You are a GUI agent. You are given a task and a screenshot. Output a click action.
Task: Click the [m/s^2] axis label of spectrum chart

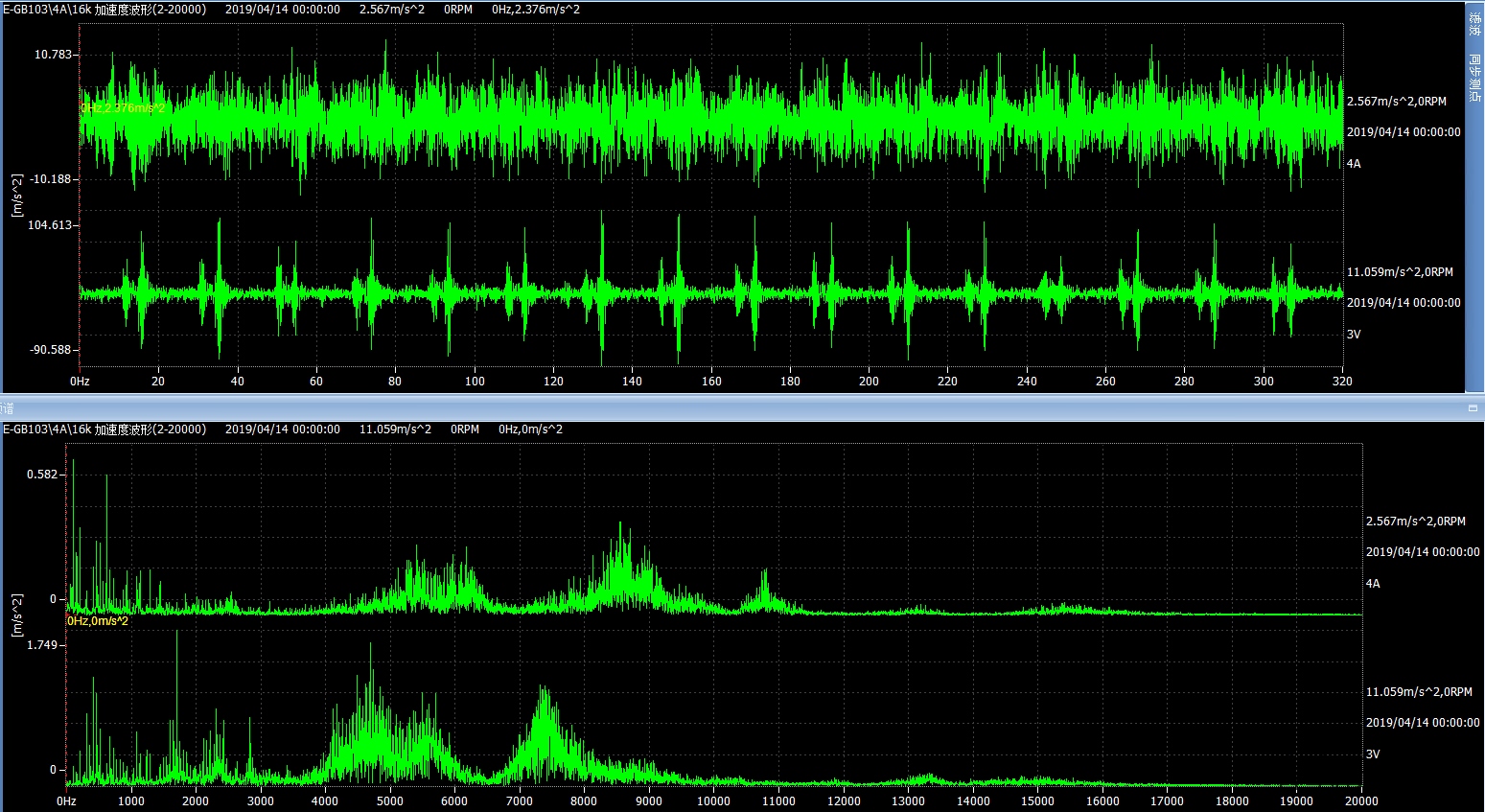[16, 615]
